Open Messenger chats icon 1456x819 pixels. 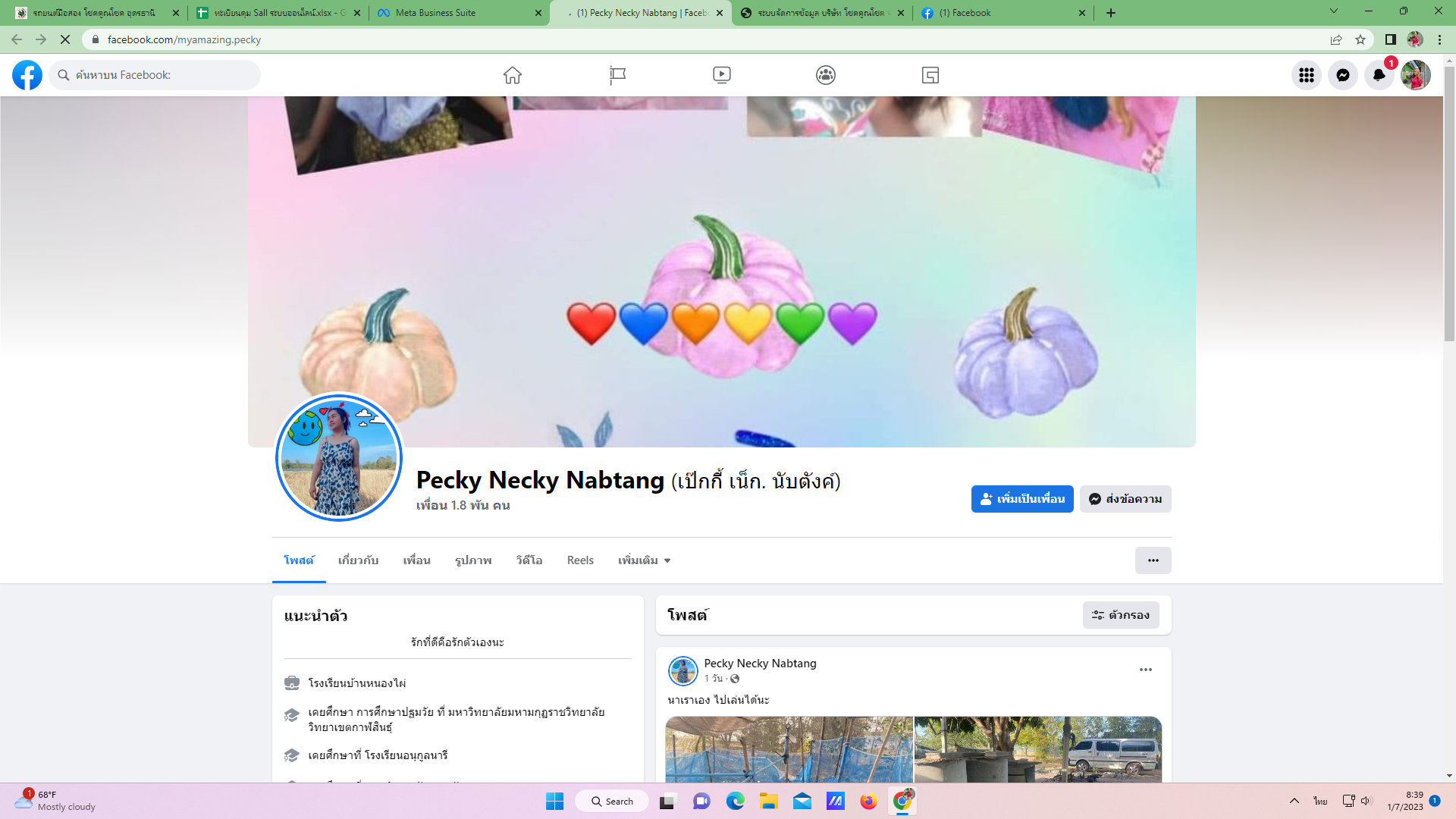click(1342, 75)
